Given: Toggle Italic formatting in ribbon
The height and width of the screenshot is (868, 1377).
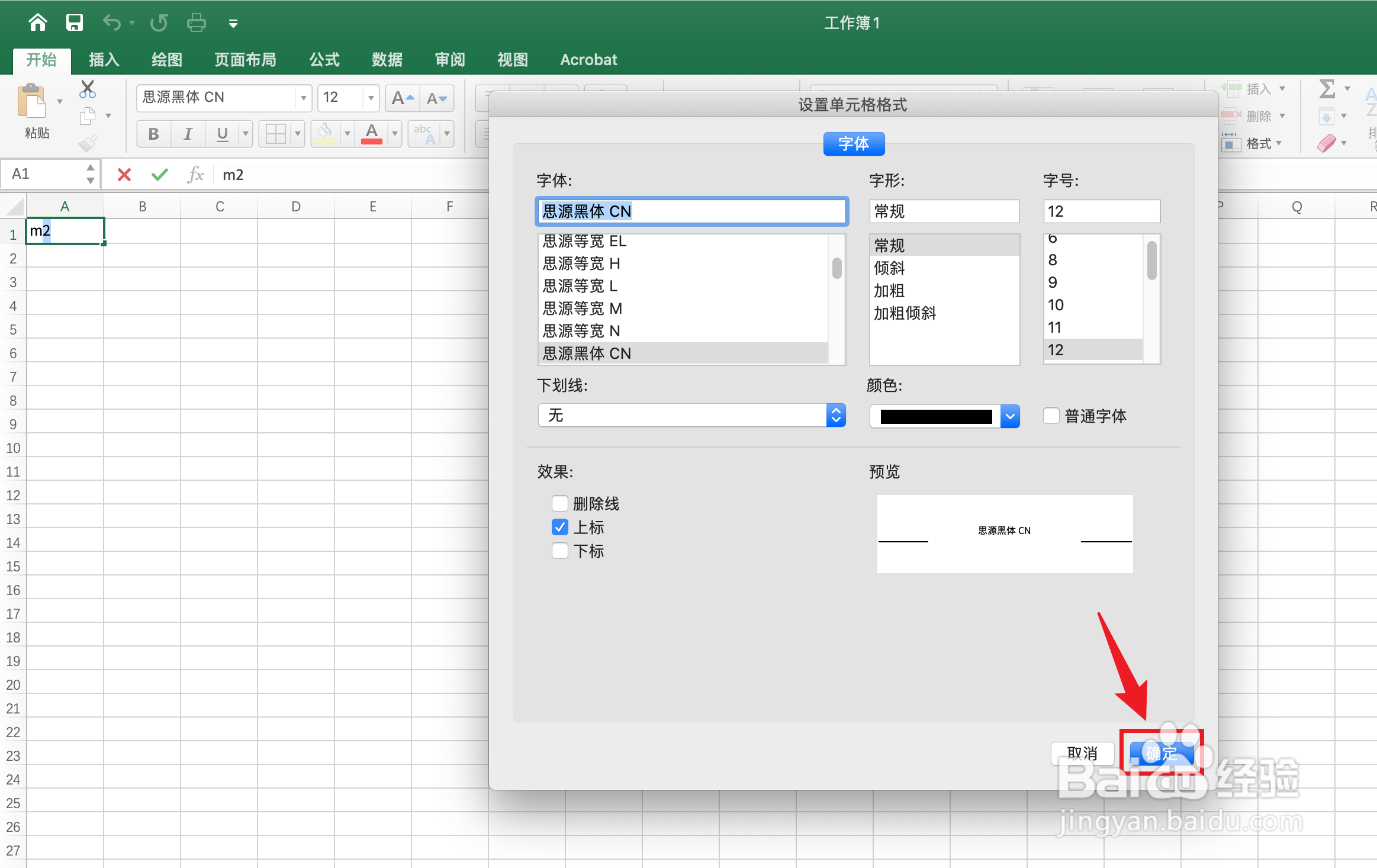Looking at the screenshot, I should (x=188, y=134).
